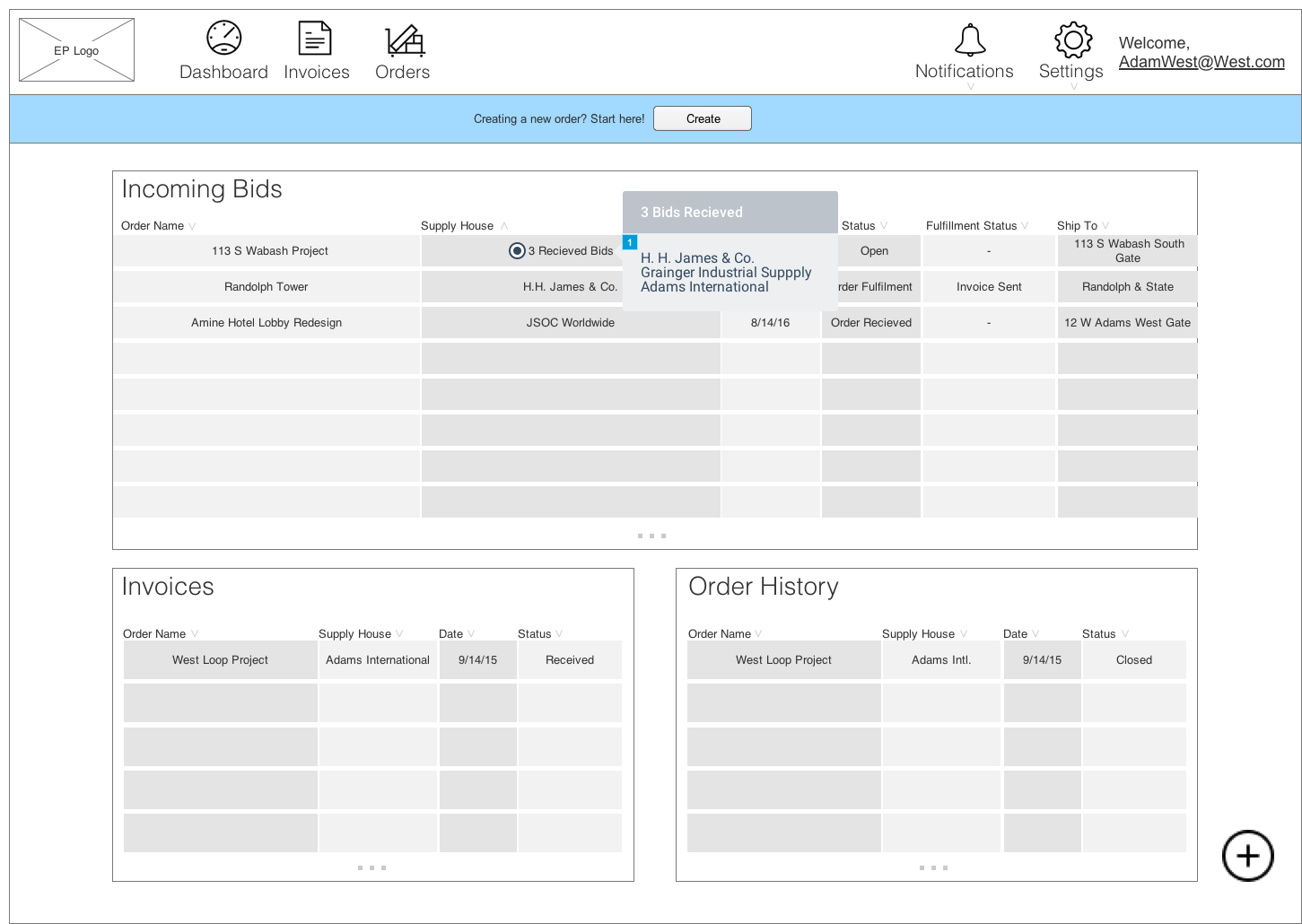Click the Order Recieved status cell
The height and width of the screenshot is (924, 1302).
pos(871,323)
